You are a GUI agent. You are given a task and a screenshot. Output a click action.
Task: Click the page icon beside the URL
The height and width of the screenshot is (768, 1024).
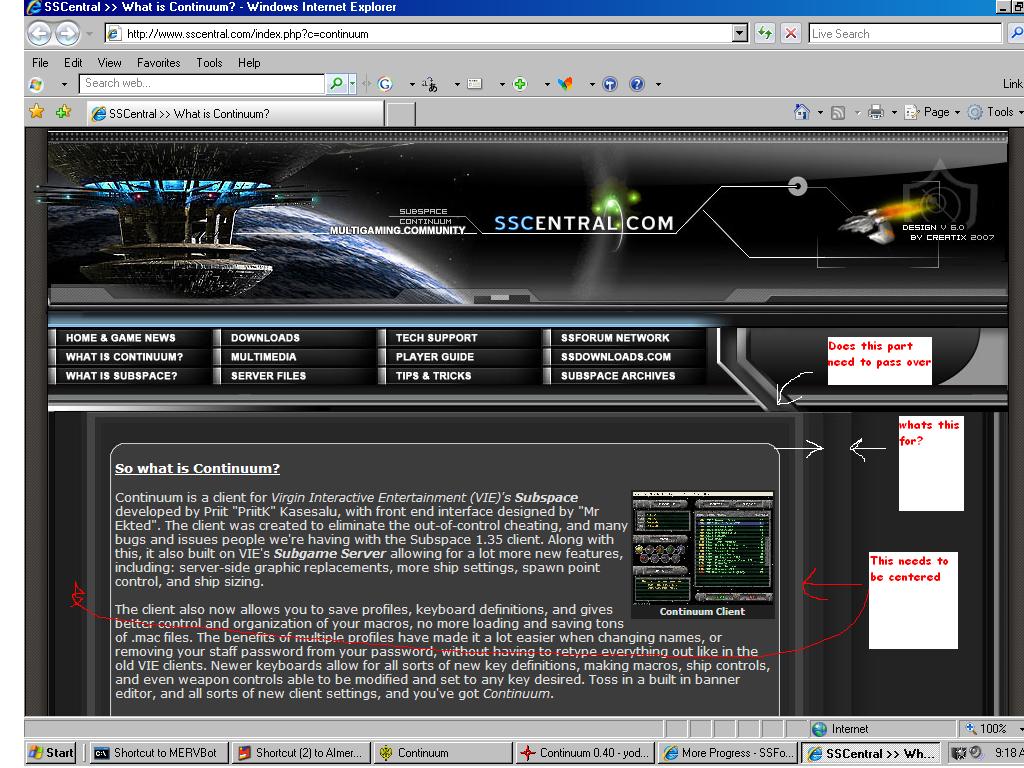click(x=114, y=33)
